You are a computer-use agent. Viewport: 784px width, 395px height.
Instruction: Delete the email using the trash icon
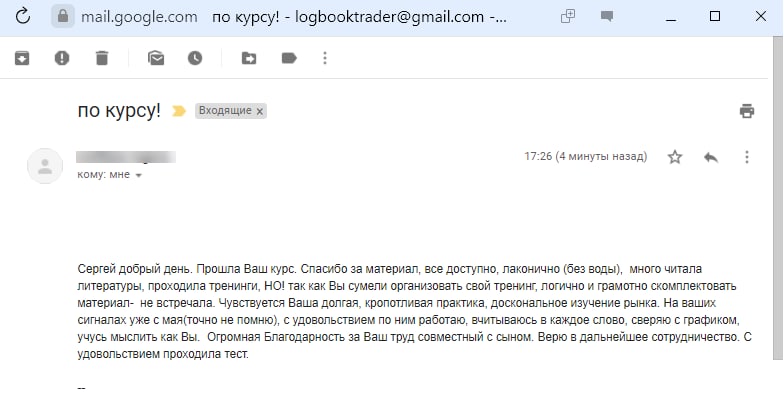[x=102, y=58]
